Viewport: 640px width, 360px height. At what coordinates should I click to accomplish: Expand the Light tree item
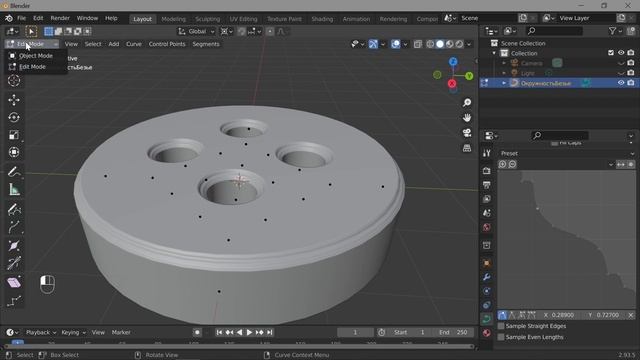pos(504,73)
